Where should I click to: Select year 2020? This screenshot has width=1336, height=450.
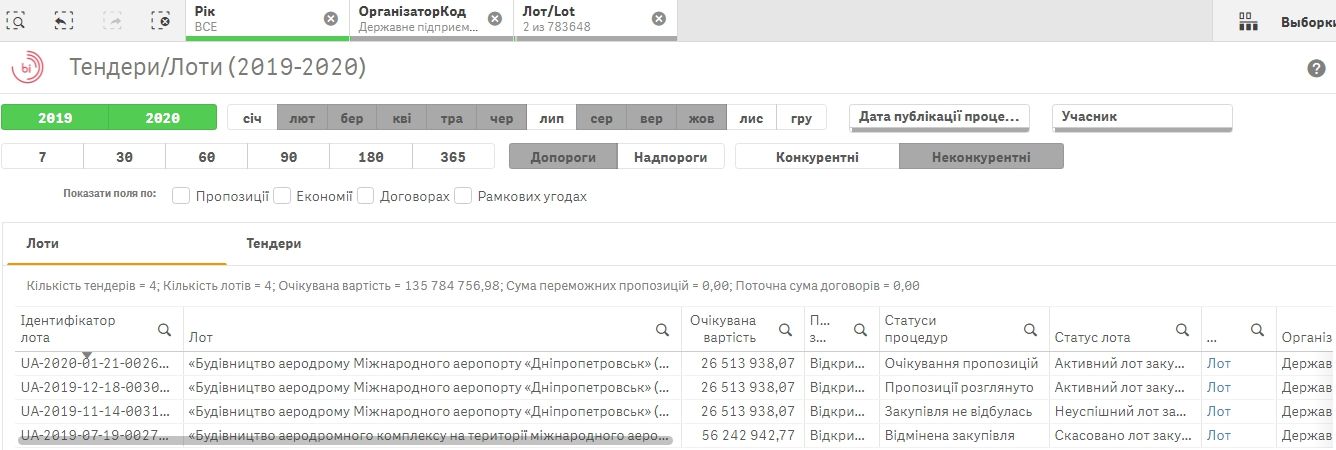pyautogui.click(x=162, y=117)
